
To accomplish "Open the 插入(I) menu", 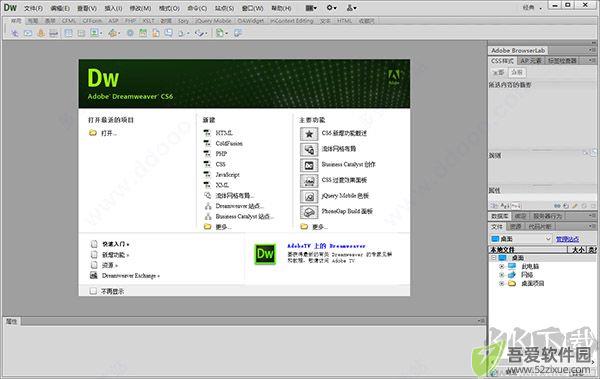I will tap(113, 8).
